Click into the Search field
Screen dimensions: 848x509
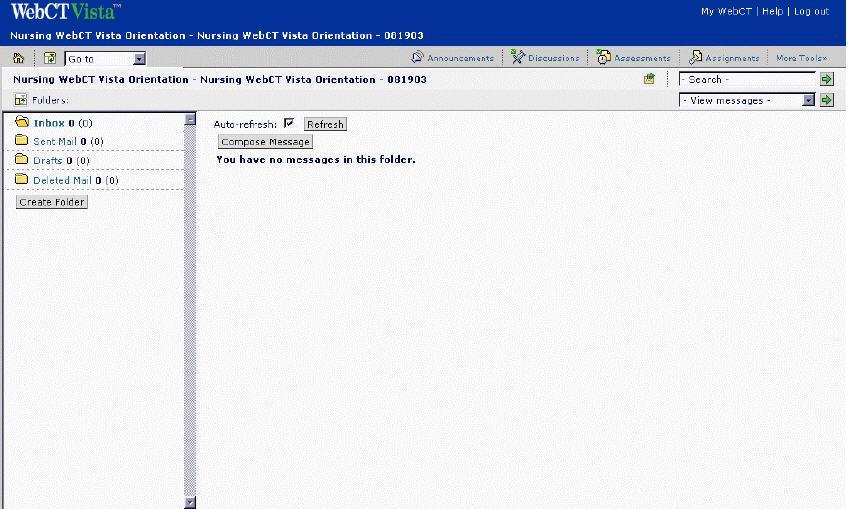point(747,80)
